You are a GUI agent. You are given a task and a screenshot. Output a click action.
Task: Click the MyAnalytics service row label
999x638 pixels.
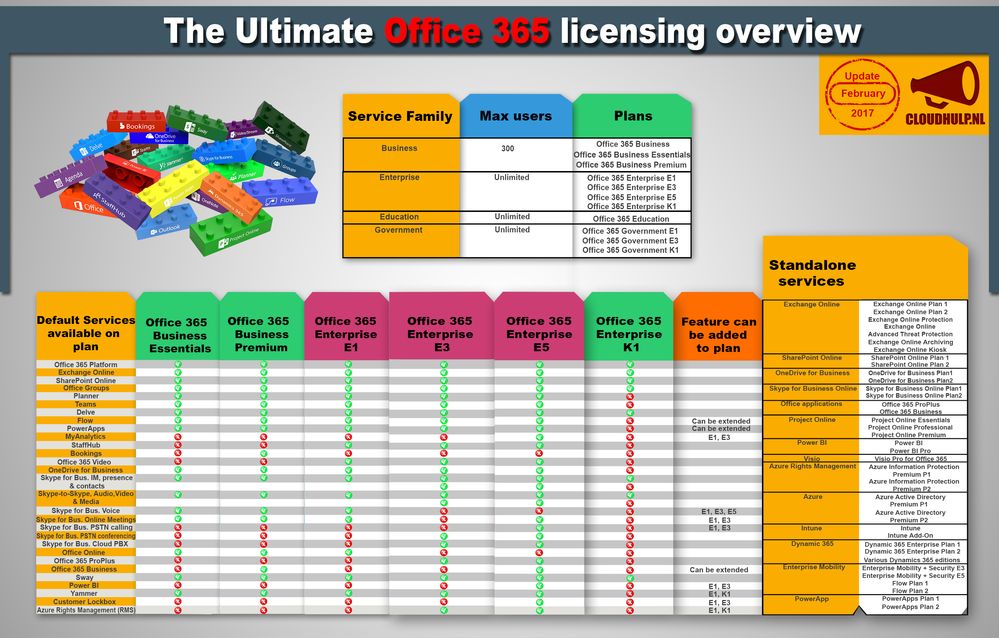(x=85, y=437)
